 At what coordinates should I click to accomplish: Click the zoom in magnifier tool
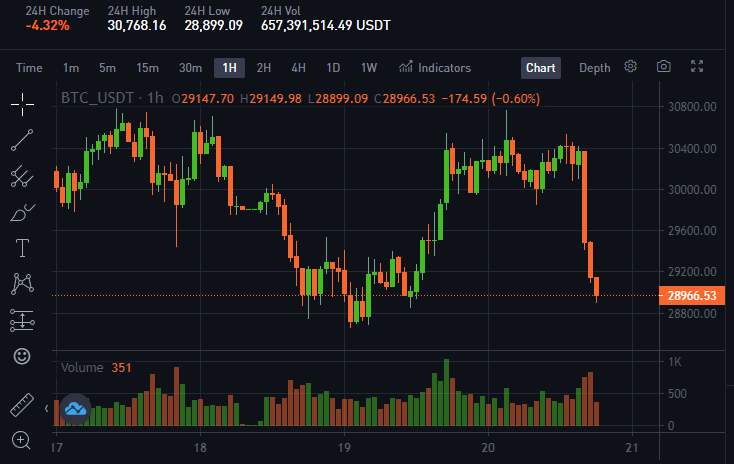tap(21, 440)
